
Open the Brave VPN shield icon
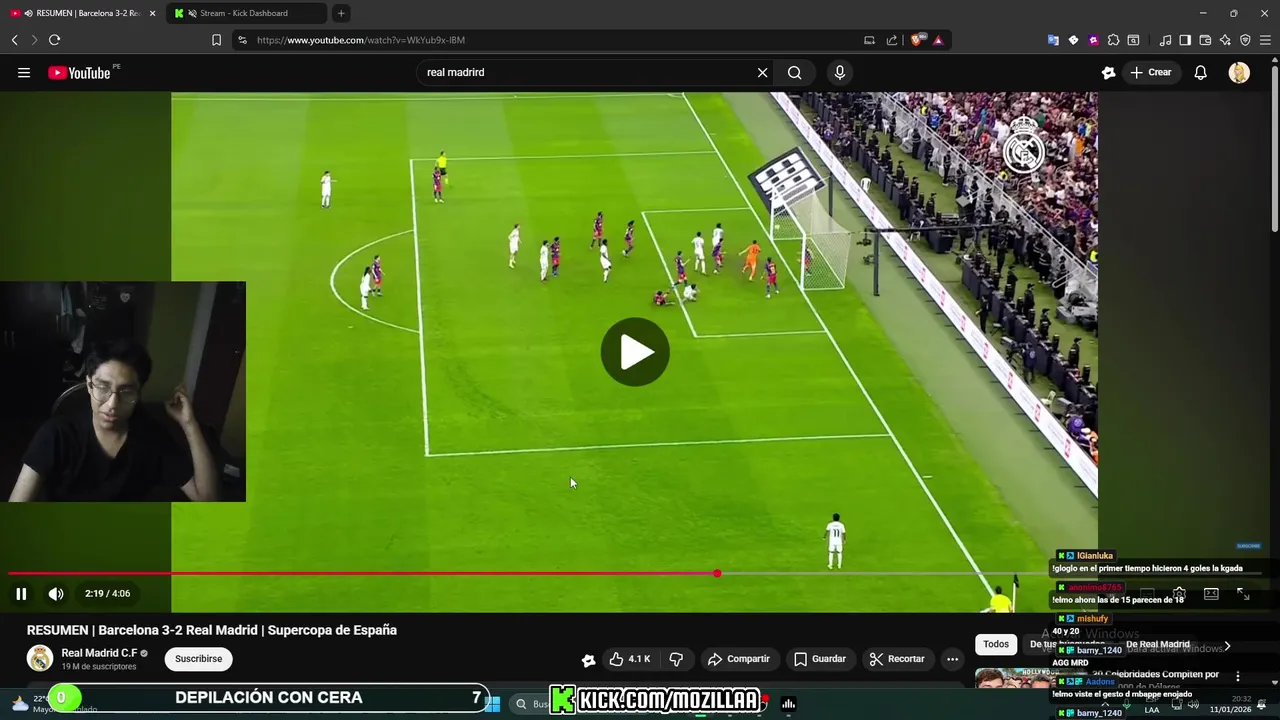point(1245,40)
